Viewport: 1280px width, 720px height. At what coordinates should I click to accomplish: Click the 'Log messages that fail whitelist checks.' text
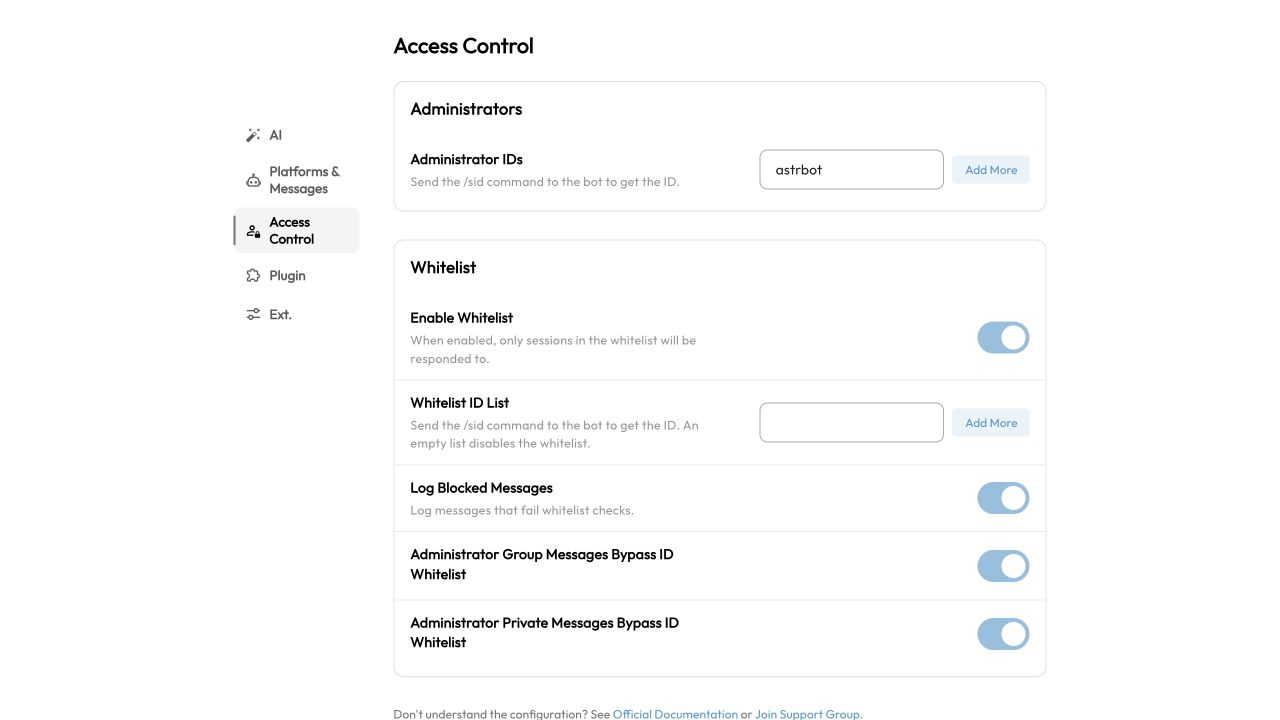[522, 510]
